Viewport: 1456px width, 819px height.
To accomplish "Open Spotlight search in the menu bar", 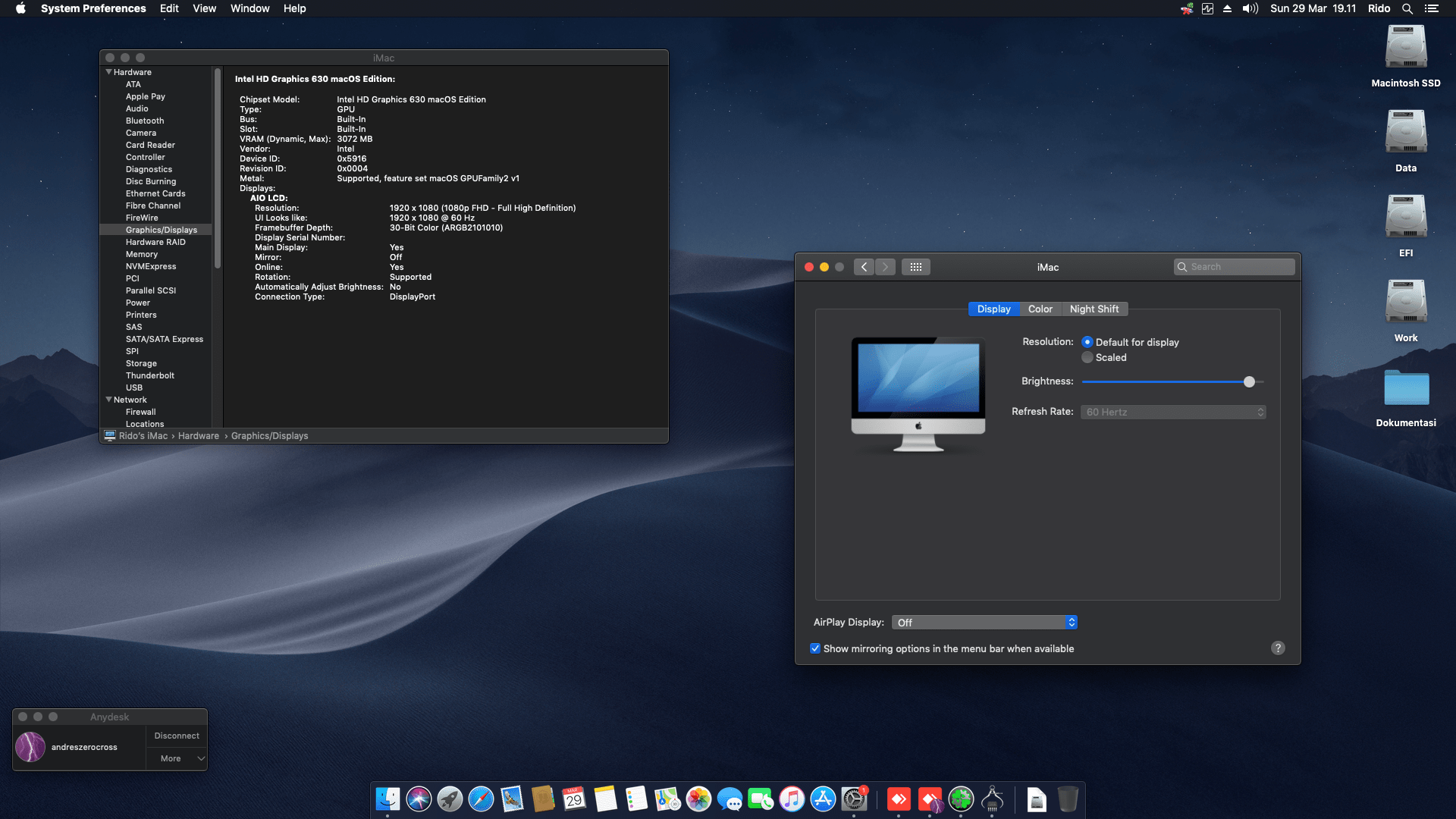I will [1407, 8].
